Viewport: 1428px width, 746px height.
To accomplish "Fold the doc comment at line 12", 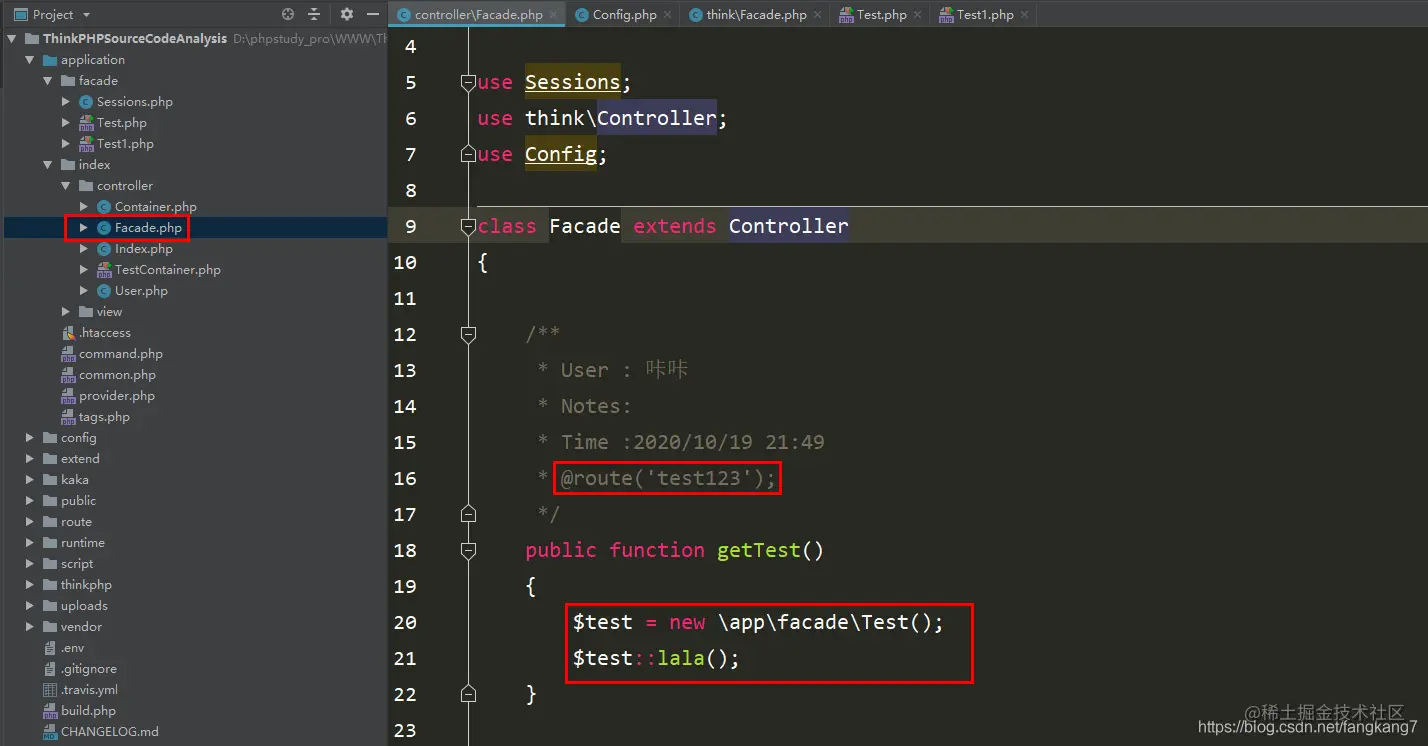I will (x=468, y=335).
